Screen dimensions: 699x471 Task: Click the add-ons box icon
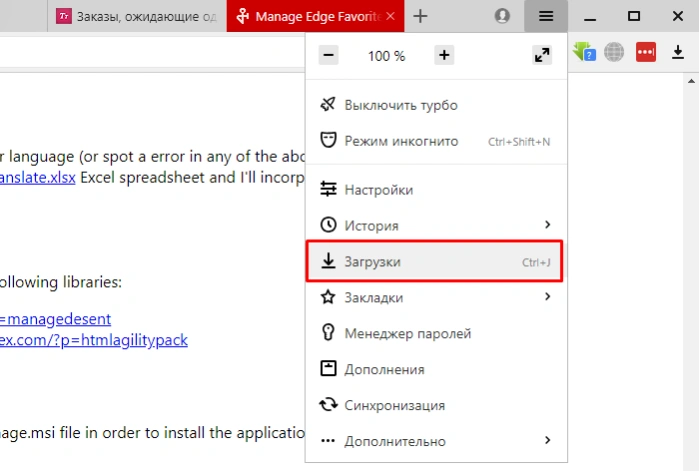329,369
